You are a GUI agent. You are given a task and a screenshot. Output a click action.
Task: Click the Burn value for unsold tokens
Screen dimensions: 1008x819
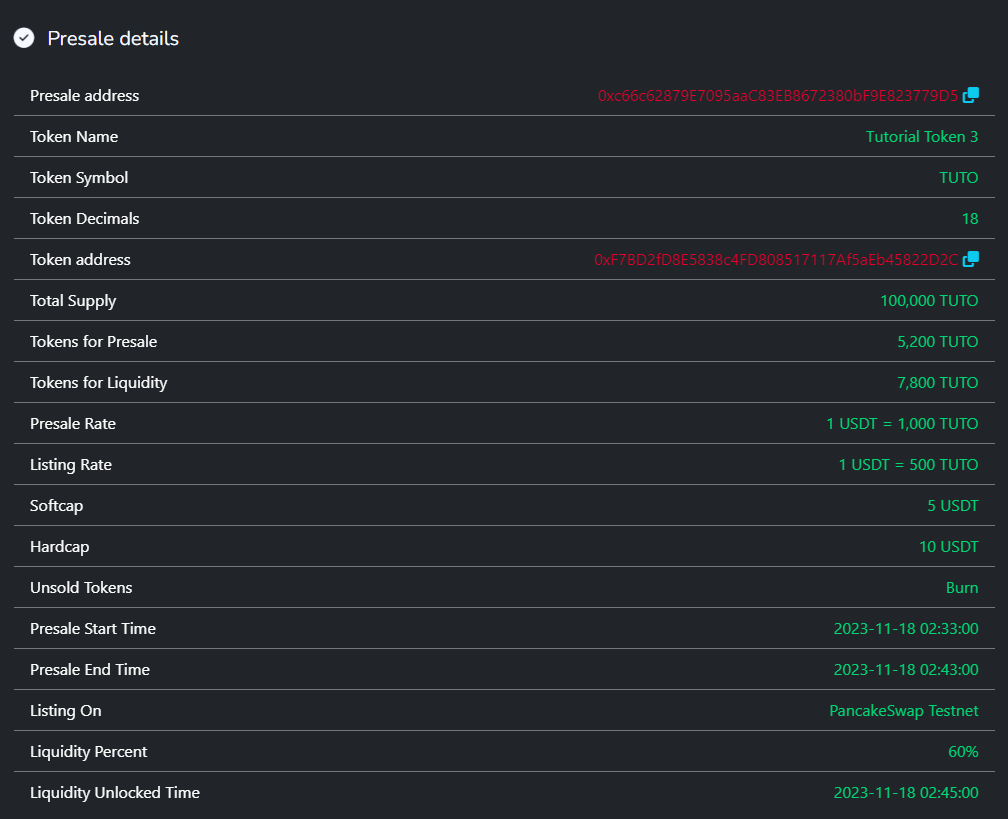(x=961, y=588)
